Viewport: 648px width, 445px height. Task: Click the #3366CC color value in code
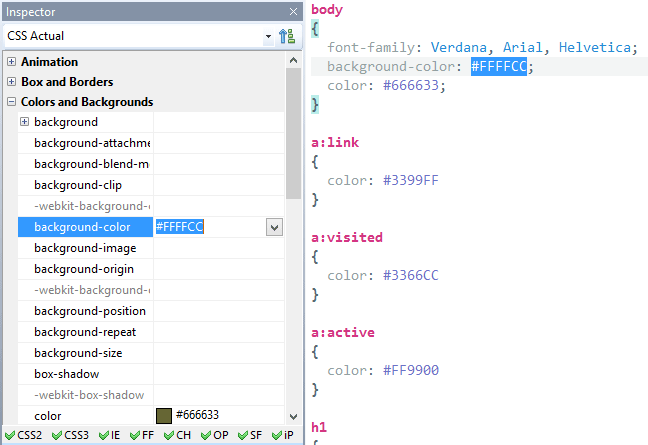pos(411,276)
